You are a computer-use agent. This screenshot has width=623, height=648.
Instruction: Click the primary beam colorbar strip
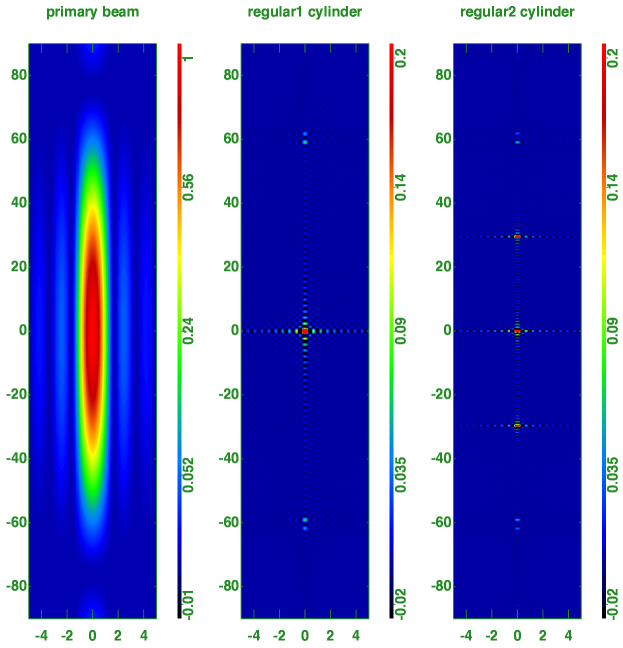(179, 331)
